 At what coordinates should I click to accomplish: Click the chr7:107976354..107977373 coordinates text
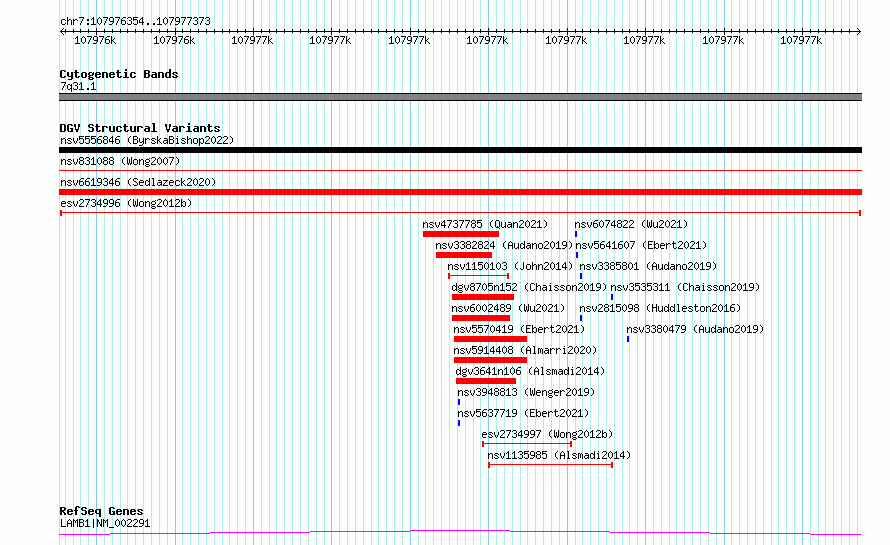pyautogui.click(x=135, y=21)
